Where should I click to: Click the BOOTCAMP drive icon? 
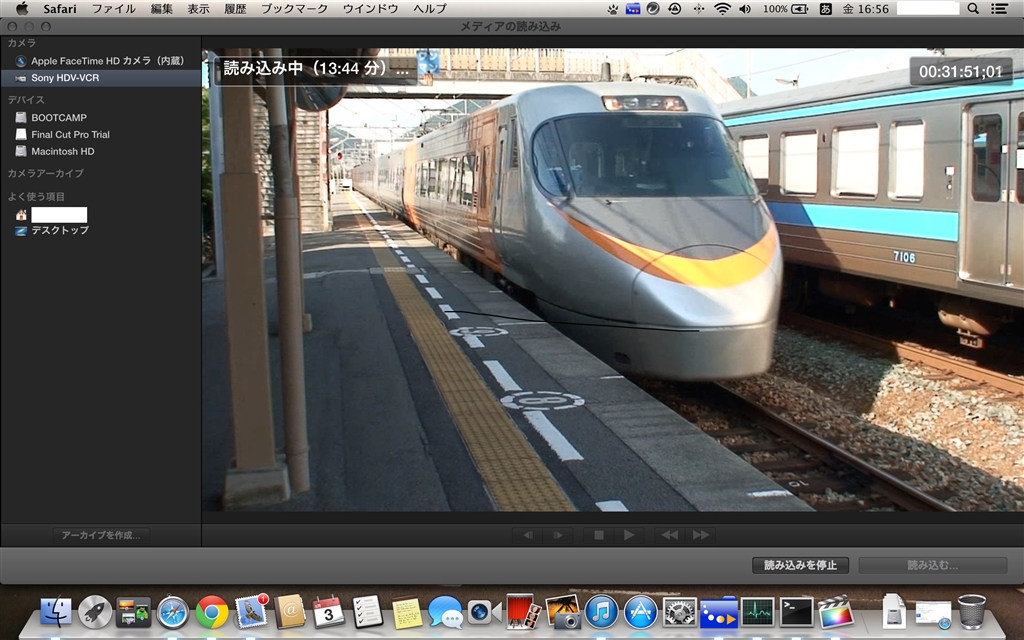point(21,118)
